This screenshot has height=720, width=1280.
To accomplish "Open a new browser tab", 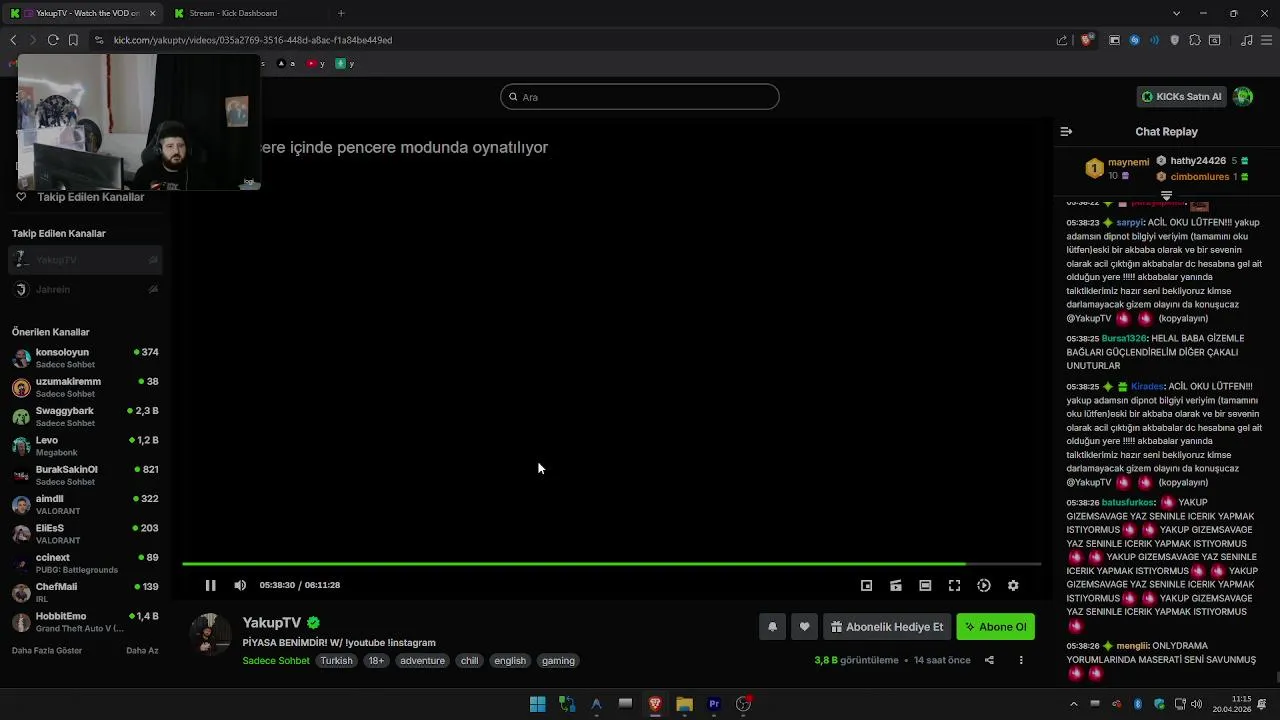I will (341, 13).
